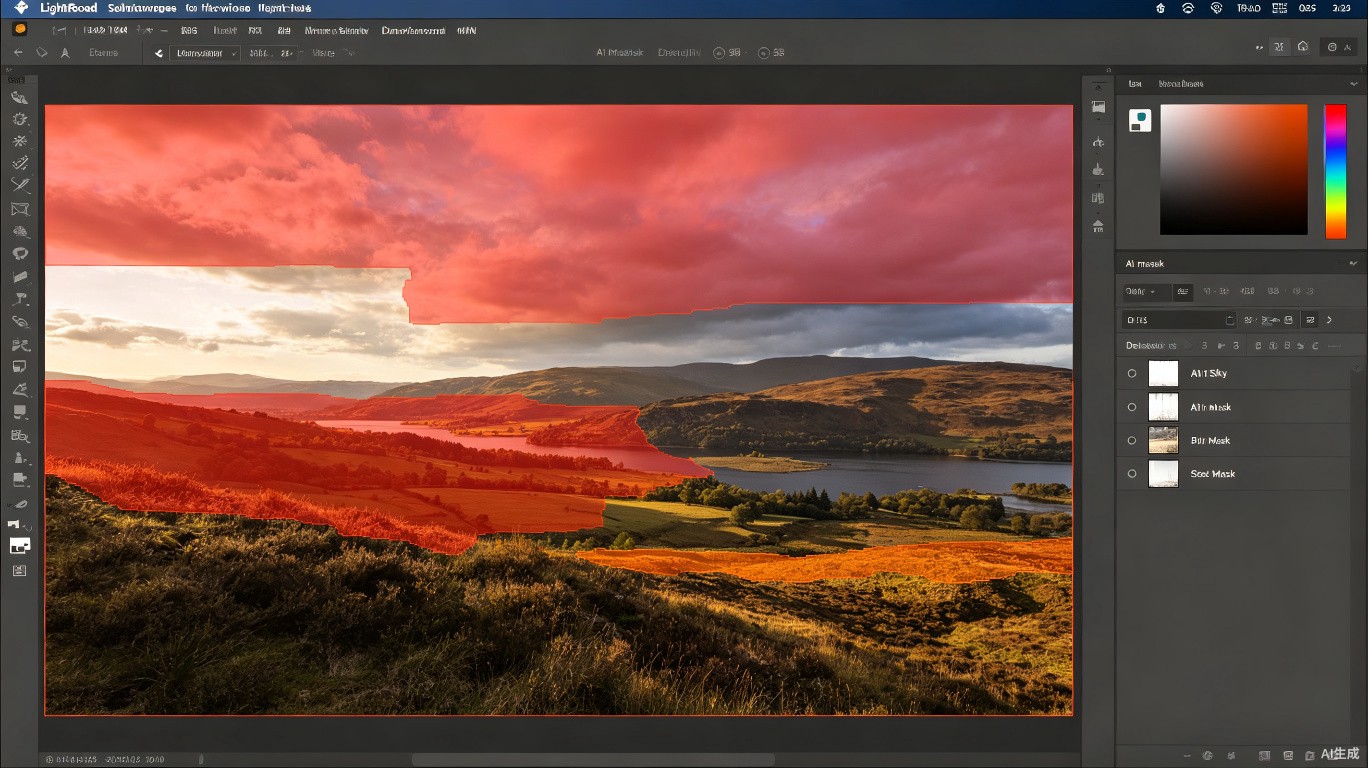Click the Lightfood app logo in the title bar

[21, 8]
